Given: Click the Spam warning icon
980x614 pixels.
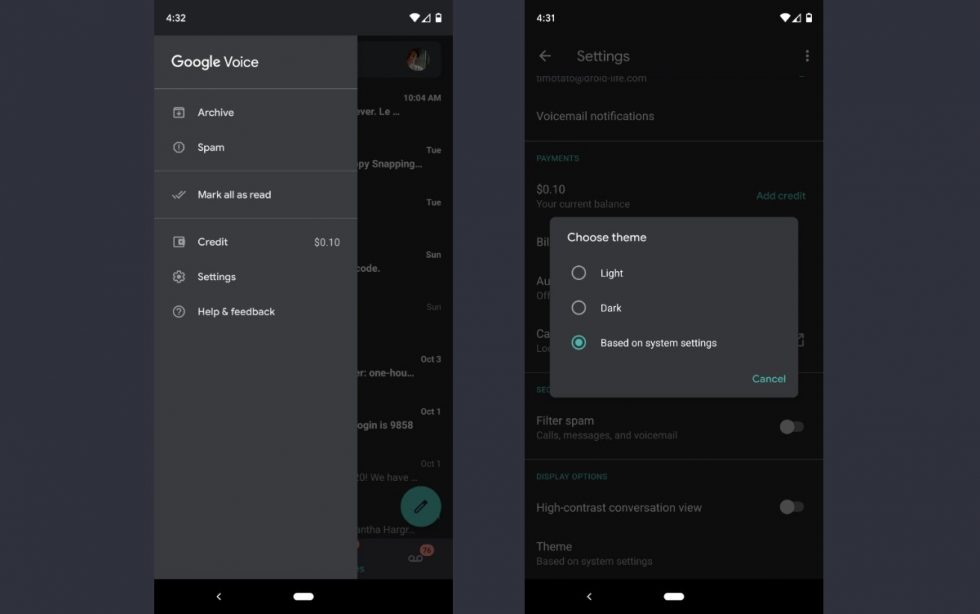Looking at the screenshot, I should (x=179, y=148).
